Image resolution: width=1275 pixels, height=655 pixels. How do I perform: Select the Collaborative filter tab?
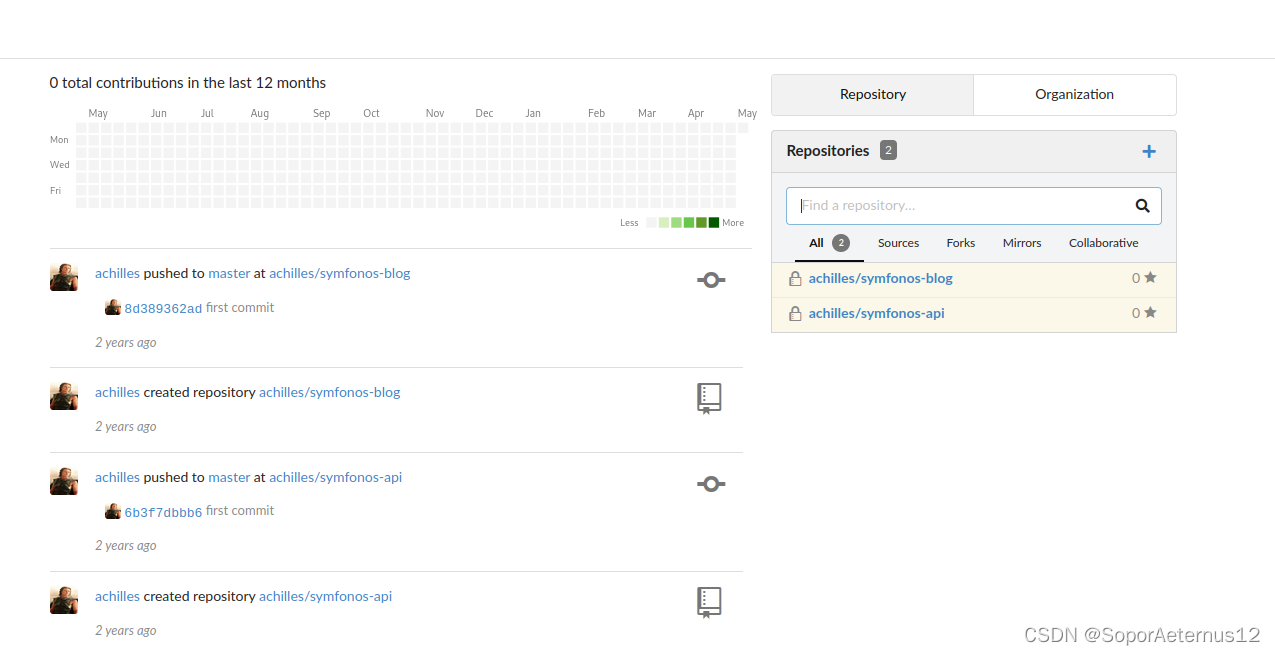pos(1103,243)
